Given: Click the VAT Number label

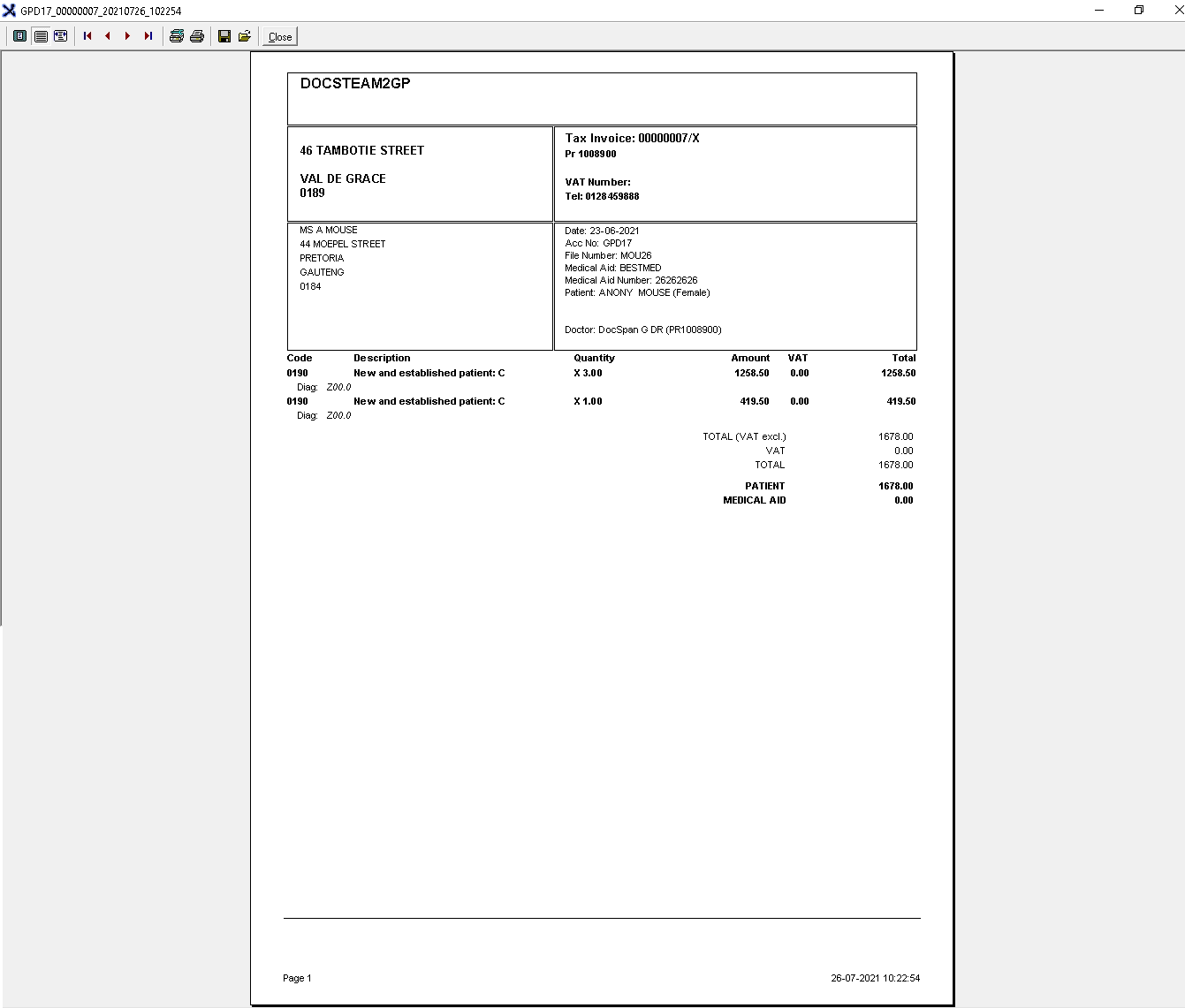Looking at the screenshot, I should coord(598,182).
